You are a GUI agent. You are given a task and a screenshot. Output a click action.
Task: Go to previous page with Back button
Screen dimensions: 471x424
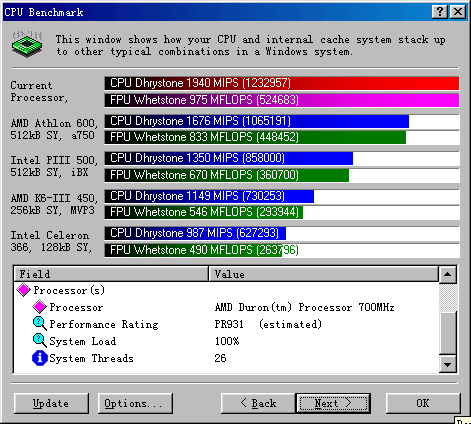[258, 403]
